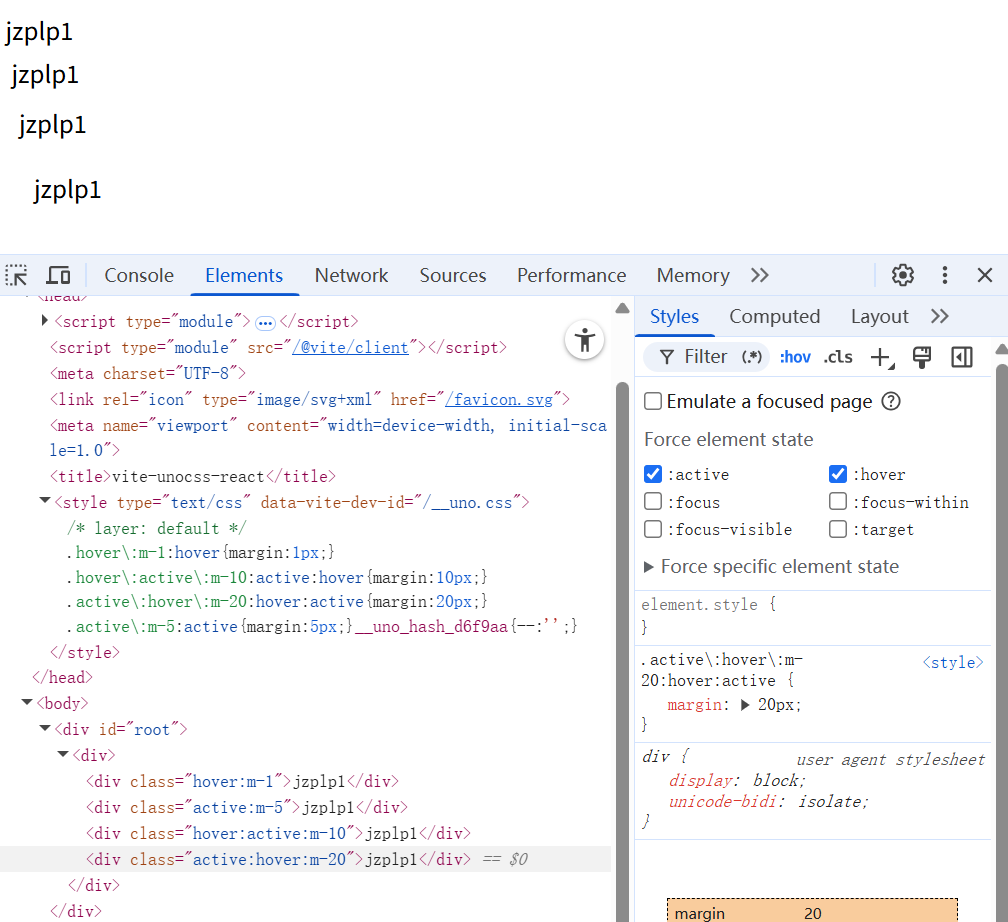Select the div class active:m-5 node
The width and height of the screenshot is (1008, 922).
247,808
